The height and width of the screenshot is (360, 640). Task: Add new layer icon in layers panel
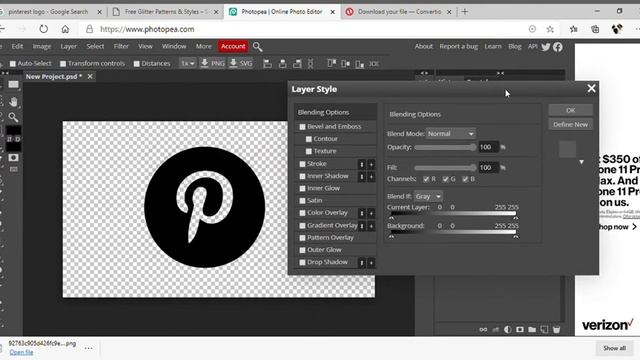pyautogui.click(x=544, y=329)
